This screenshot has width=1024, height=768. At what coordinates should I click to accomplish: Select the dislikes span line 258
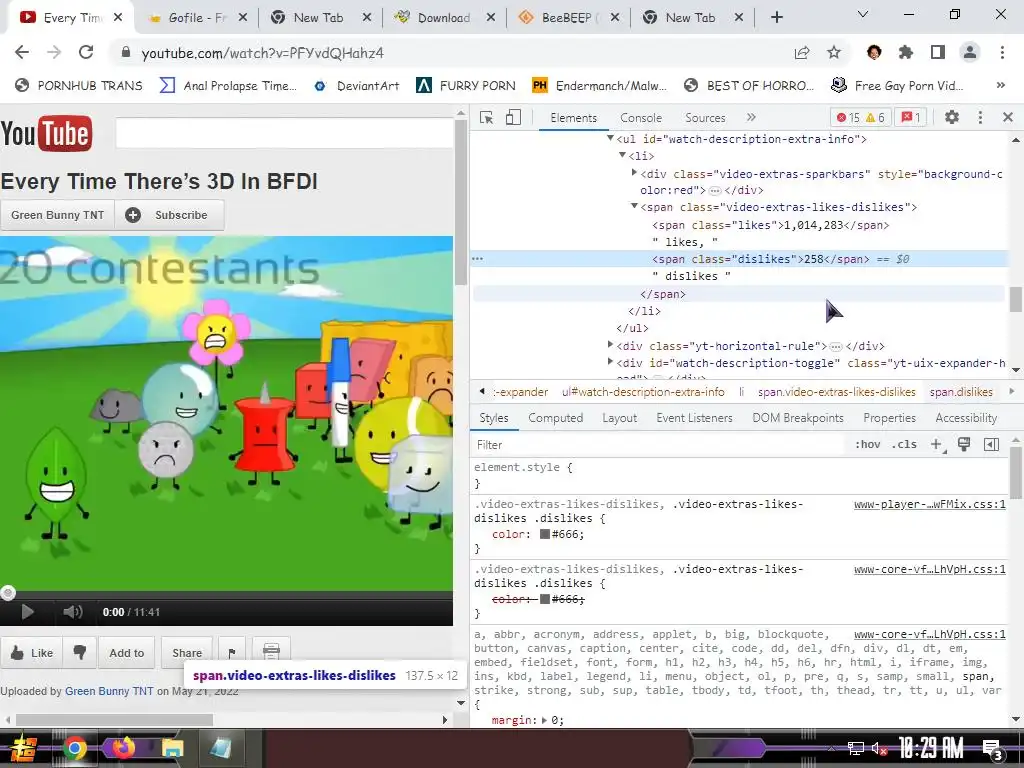[760, 259]
